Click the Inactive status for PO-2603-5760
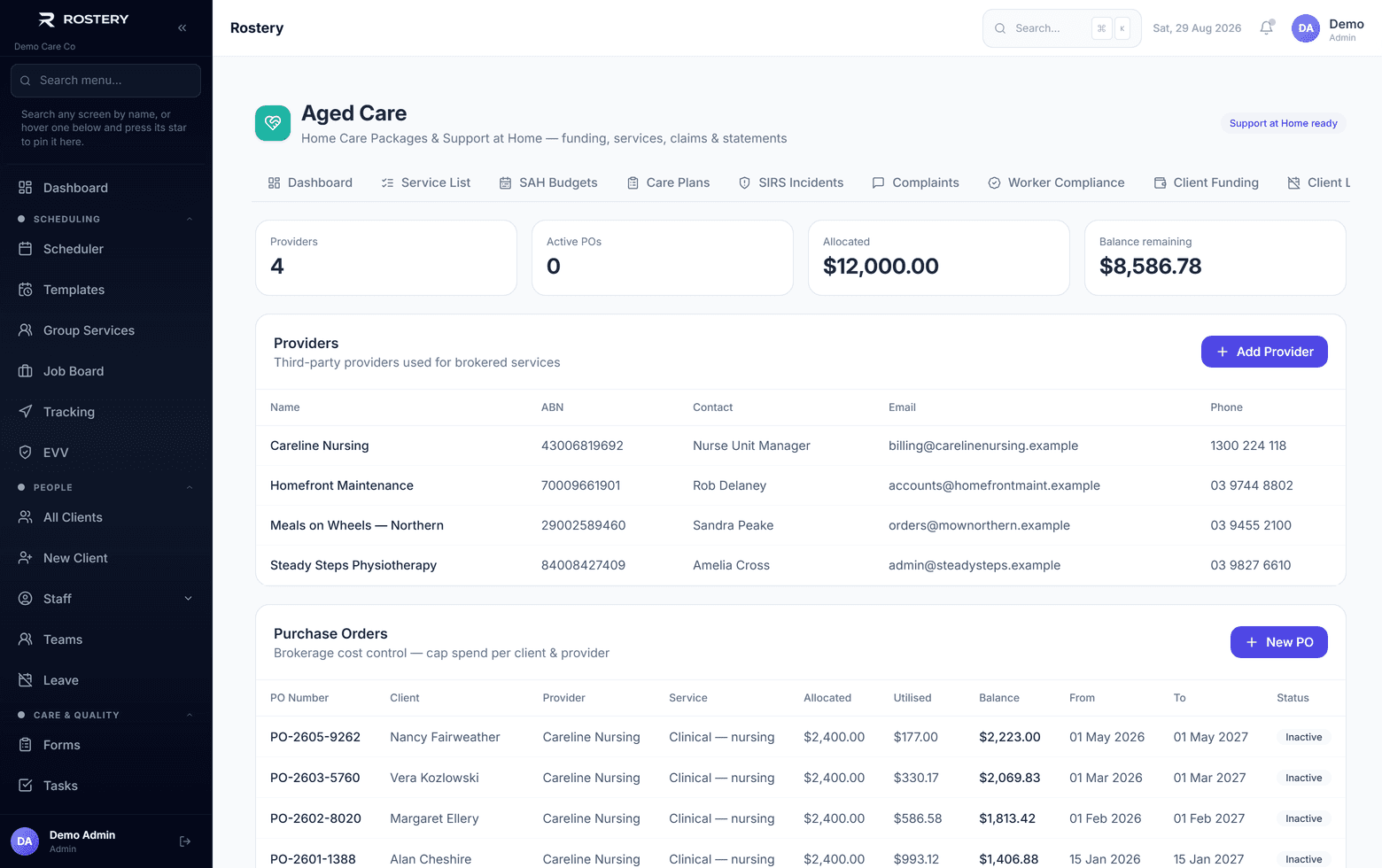The width and height of the screenshot is (1382, 868). pos(1303,778)
